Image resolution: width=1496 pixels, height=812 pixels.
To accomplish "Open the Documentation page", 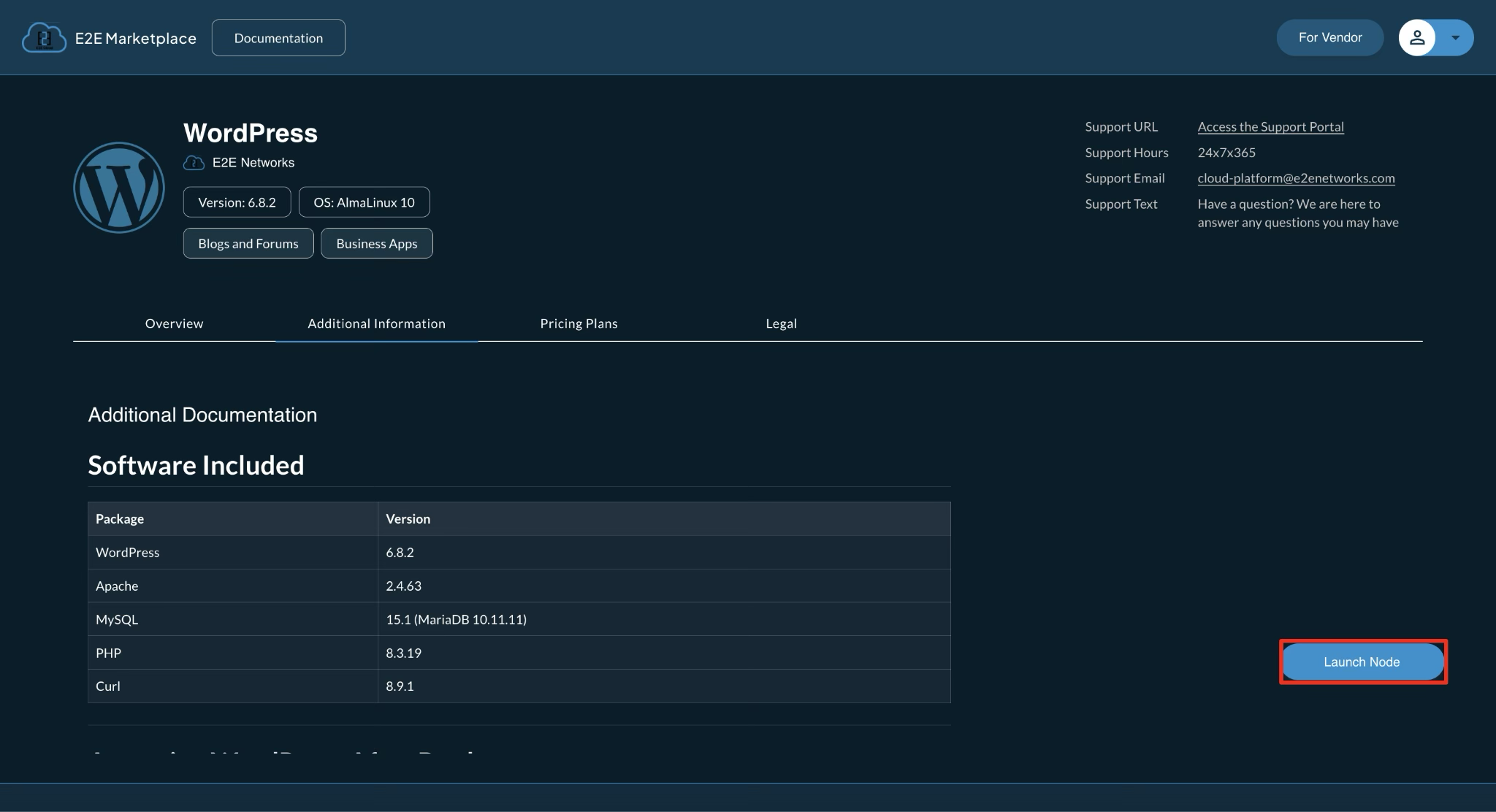I will click(278, 37).
